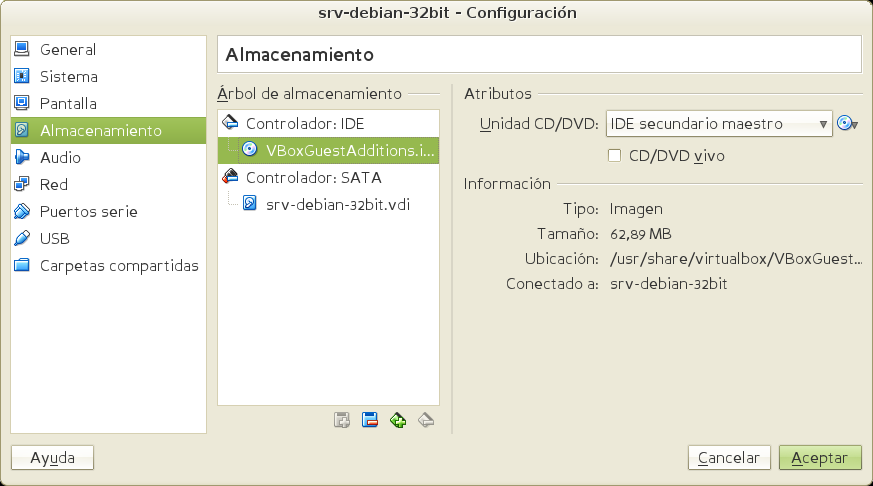Enable the CD/DVD vivo checkbox
873x486 pixels.
[x=615, y=156]
